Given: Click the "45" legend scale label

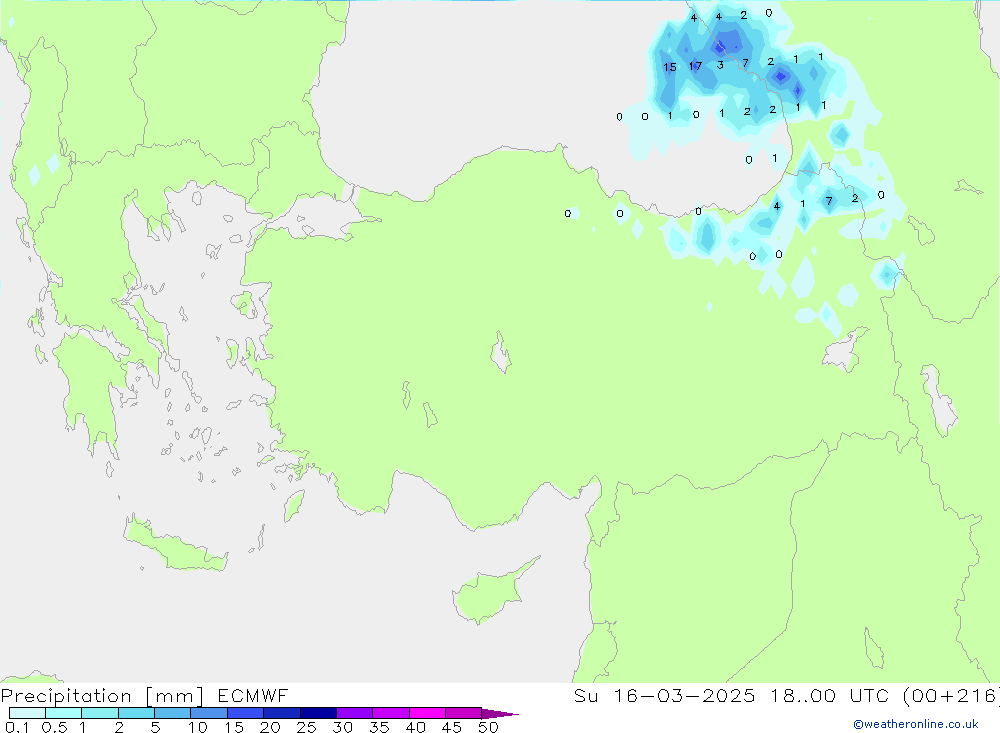Looking at the screenshot, I should (x=452, y=727).
